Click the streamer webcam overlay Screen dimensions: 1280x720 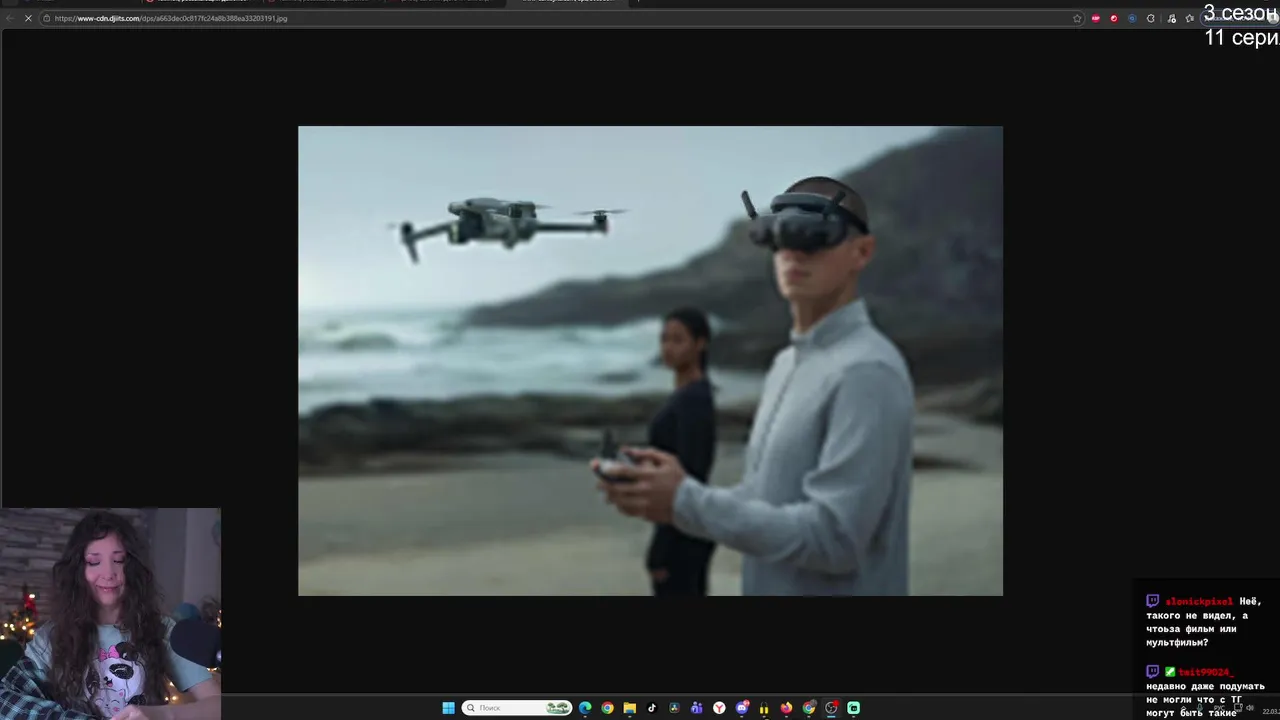tap(110, 613)
